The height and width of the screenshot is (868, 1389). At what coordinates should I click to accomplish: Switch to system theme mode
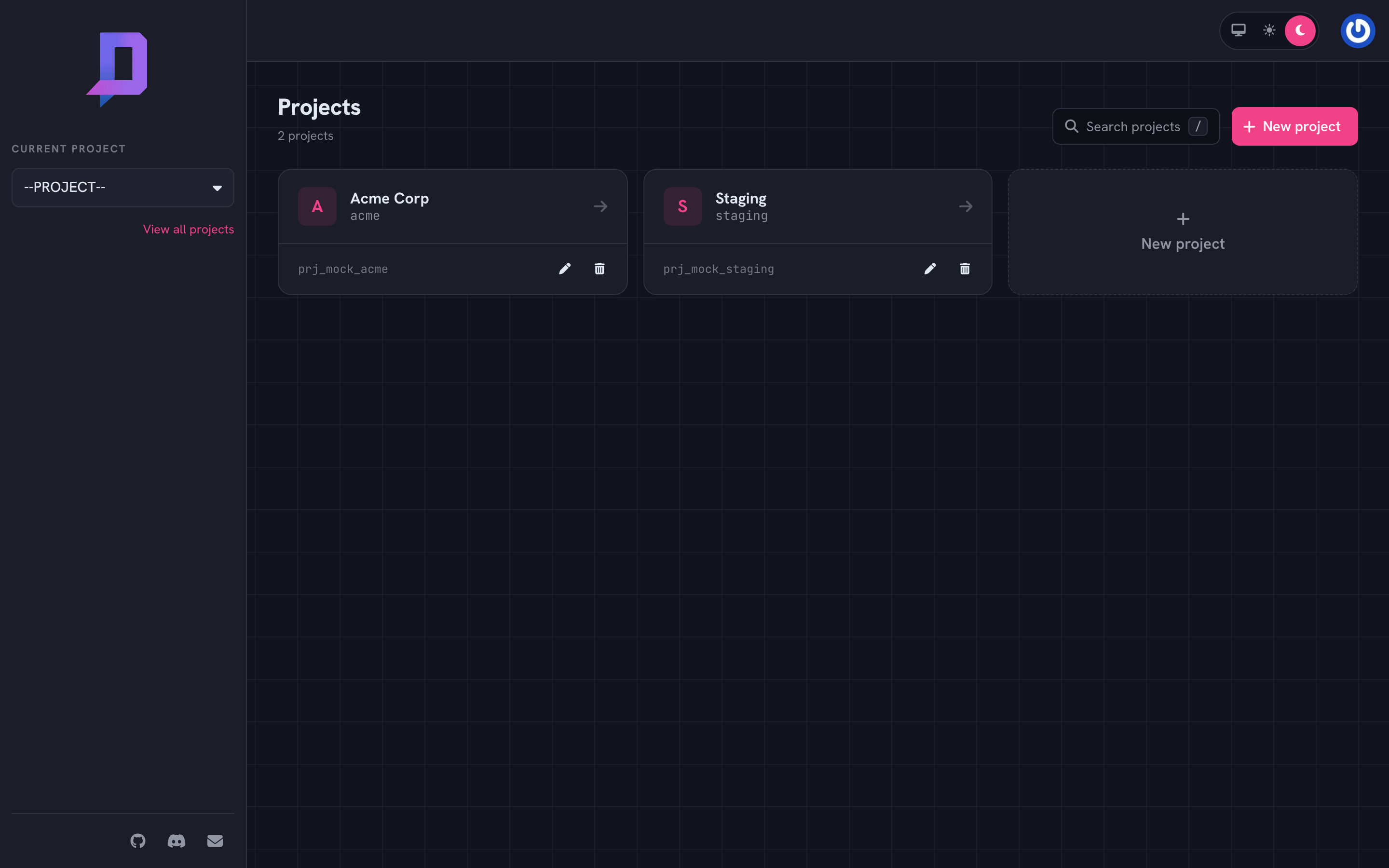pyautogui.click(x=1239, y=30)
